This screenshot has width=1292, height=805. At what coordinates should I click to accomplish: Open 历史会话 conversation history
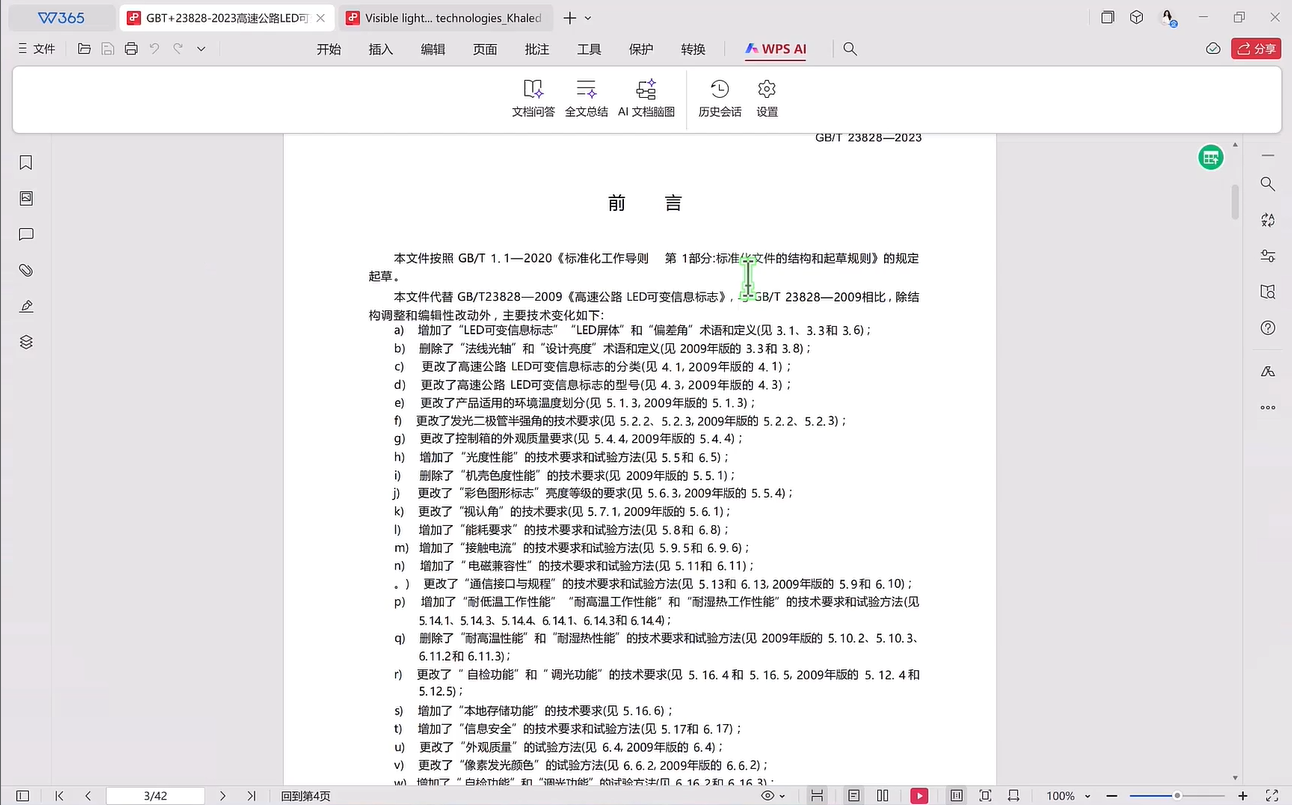coord(719,98)
